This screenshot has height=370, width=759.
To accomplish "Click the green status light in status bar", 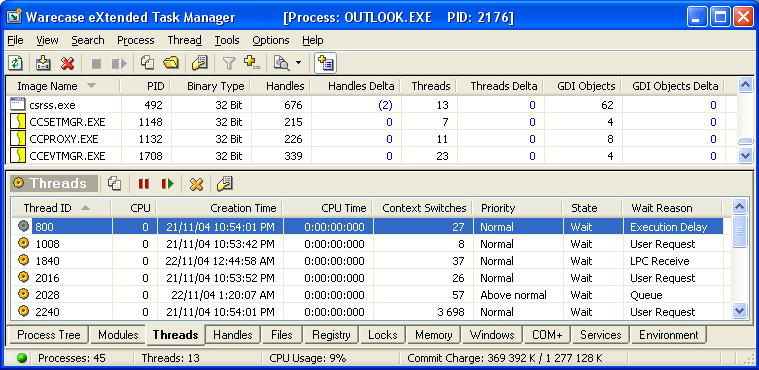I will tap(21, 358).
